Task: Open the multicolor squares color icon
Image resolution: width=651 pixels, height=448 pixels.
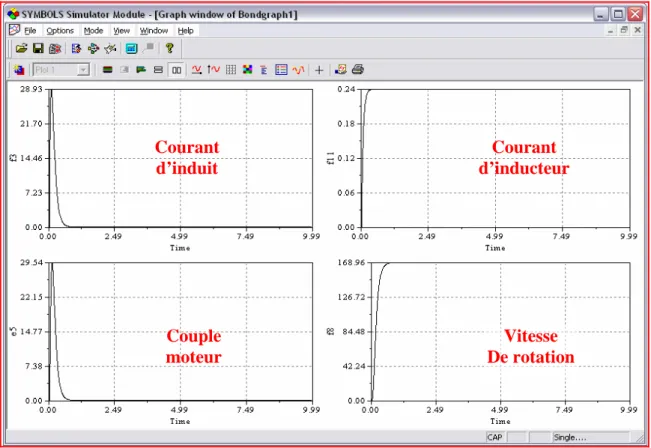Action: [x=247, y=70]
